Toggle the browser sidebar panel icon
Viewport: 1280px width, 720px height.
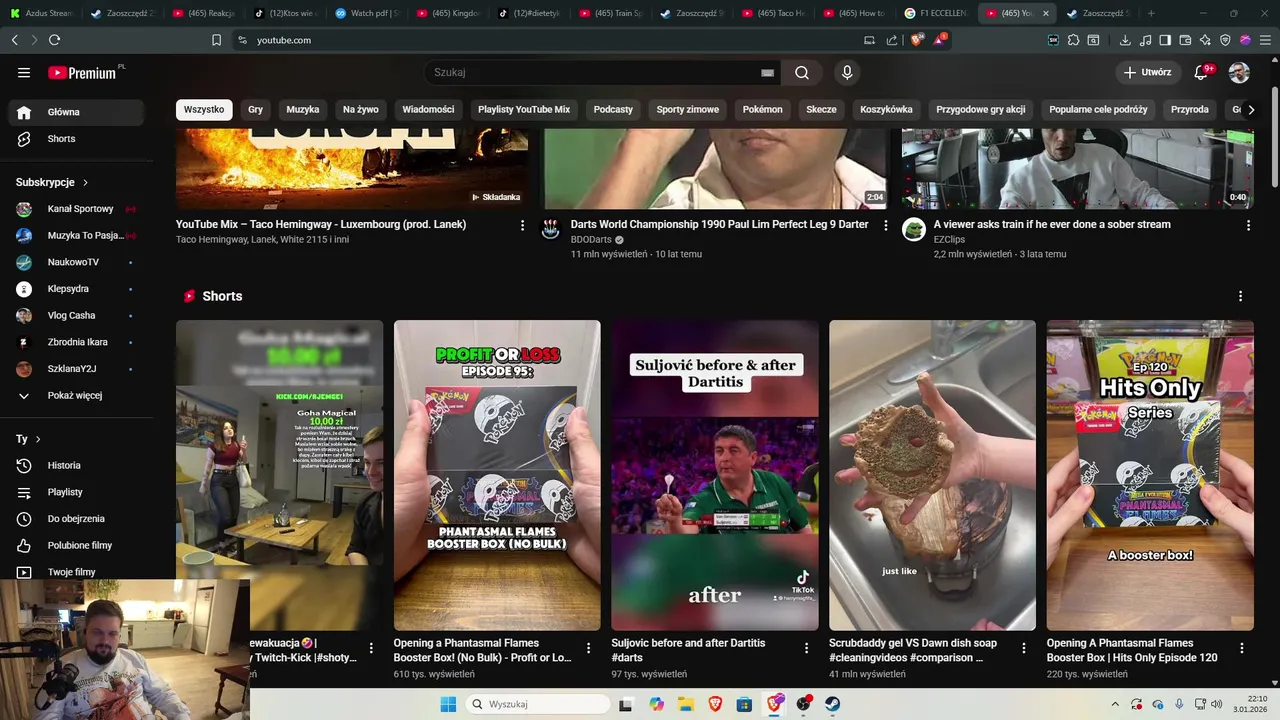click(x=1165, y=40)
